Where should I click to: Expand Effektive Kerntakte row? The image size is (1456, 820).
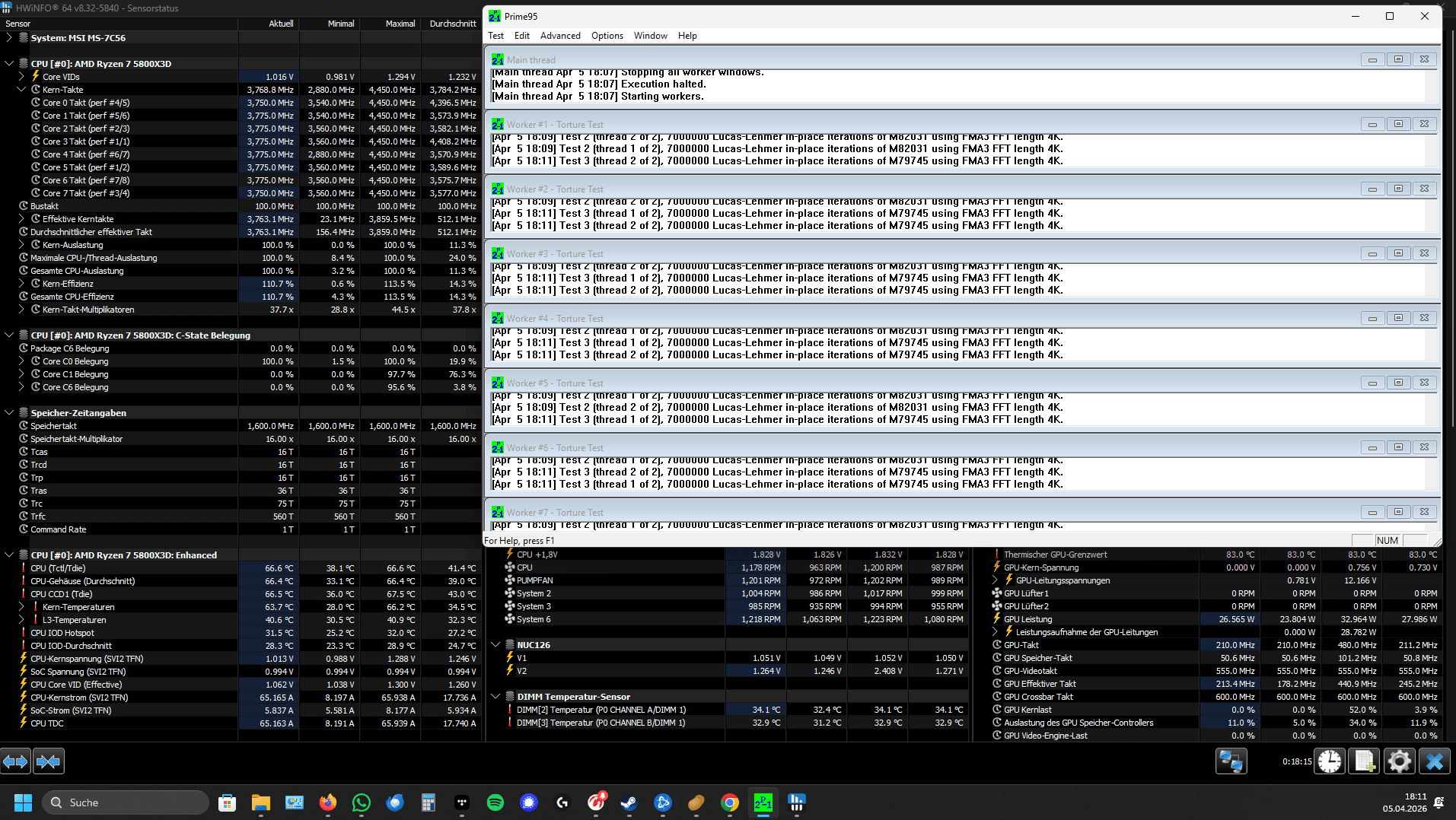[x=21, y=218]
